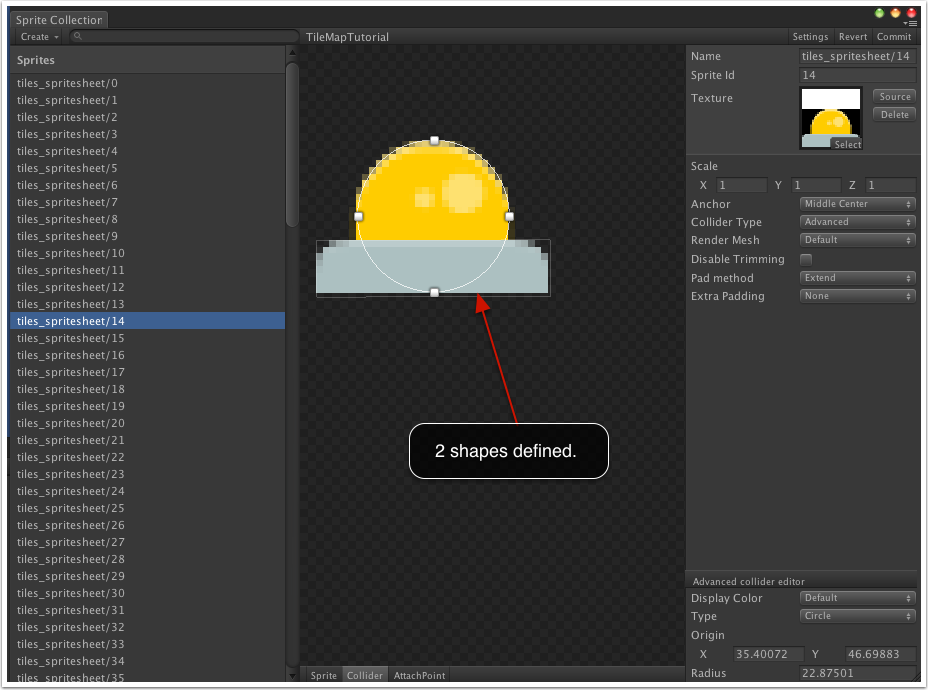Click the green window control button
The width and height of the screenshot is (928, 690).
[879, 13]
